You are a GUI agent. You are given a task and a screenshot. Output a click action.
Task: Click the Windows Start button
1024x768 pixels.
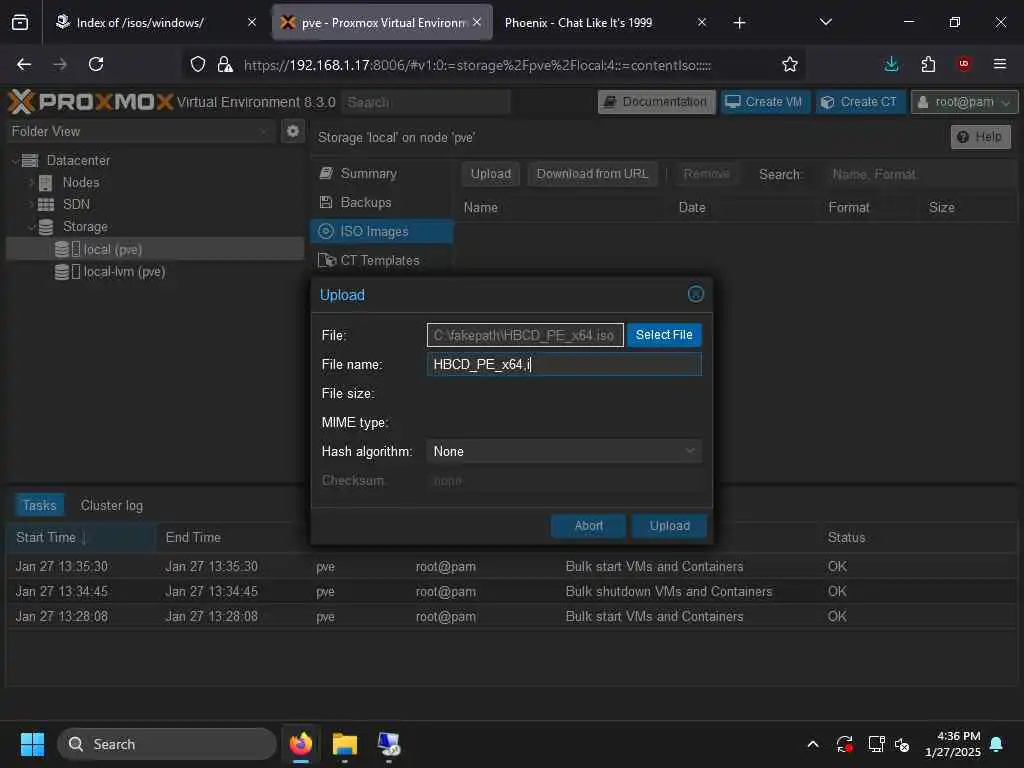click(x=32, y=744)
